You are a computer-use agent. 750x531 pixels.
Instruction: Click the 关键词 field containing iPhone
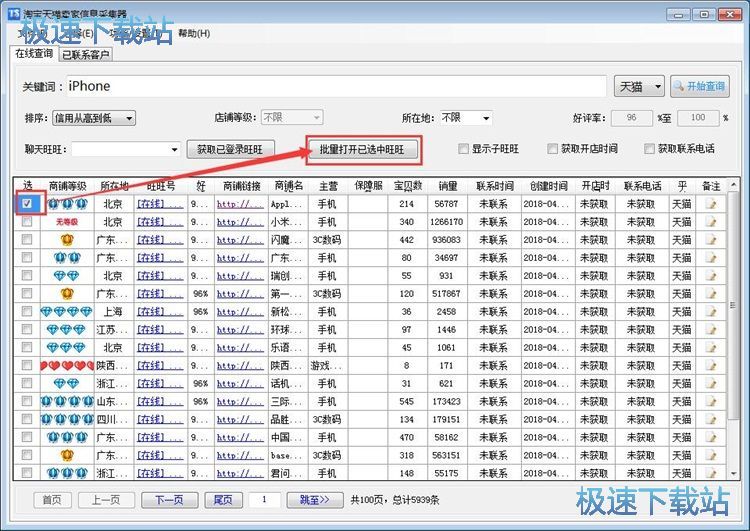point(336,87)
